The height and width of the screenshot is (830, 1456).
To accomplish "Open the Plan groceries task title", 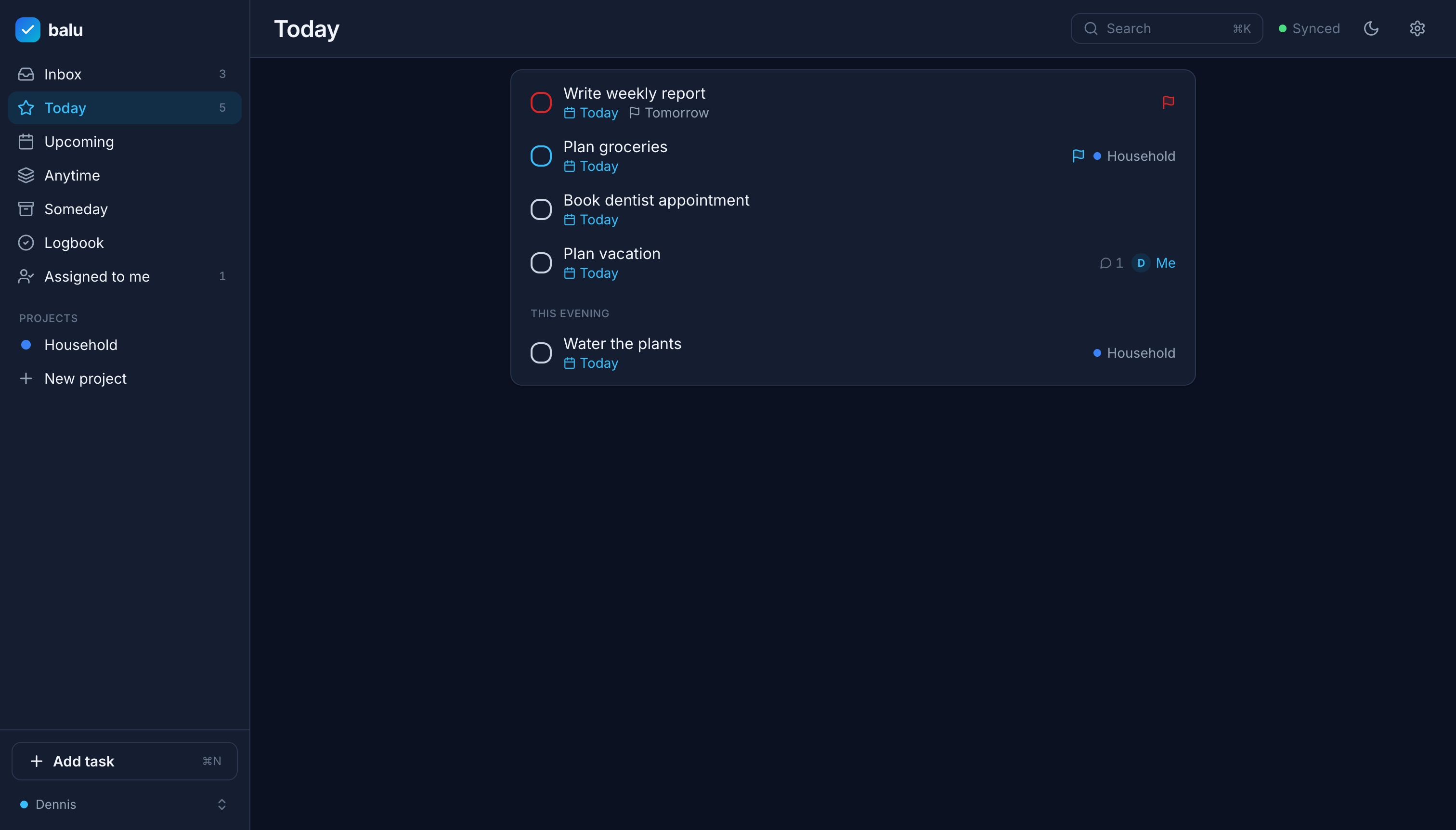I will pos(615,146).
